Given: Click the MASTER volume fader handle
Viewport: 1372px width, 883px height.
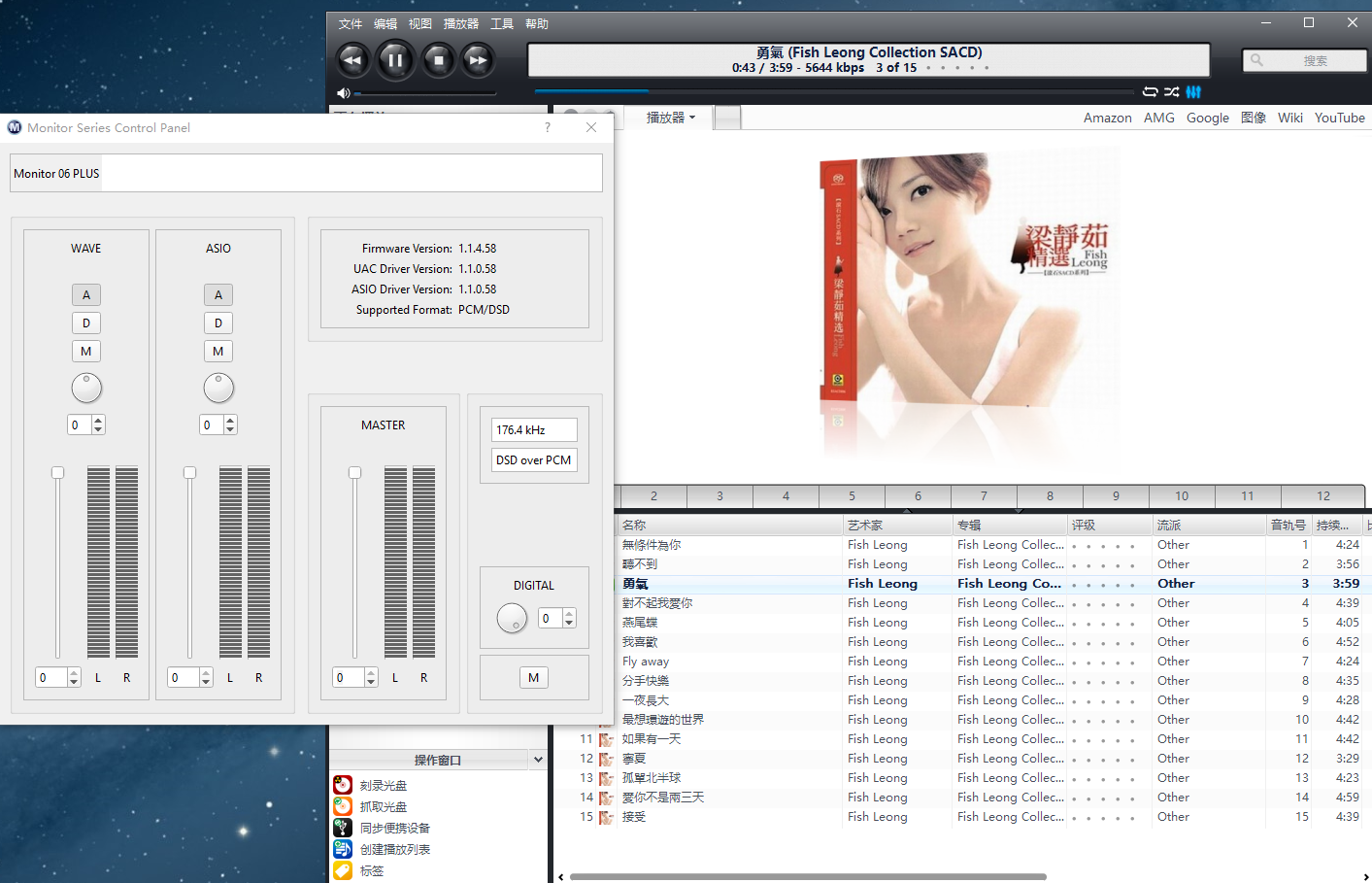Looking at the screenshot, I should point(354,473).
